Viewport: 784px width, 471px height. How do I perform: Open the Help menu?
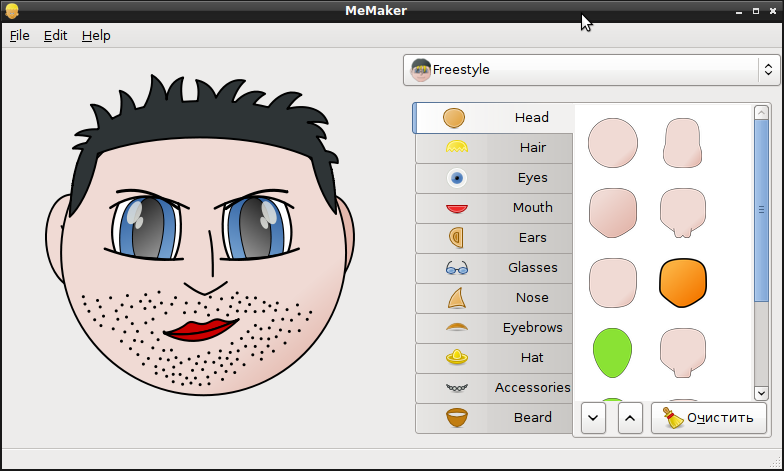(96, 36)
